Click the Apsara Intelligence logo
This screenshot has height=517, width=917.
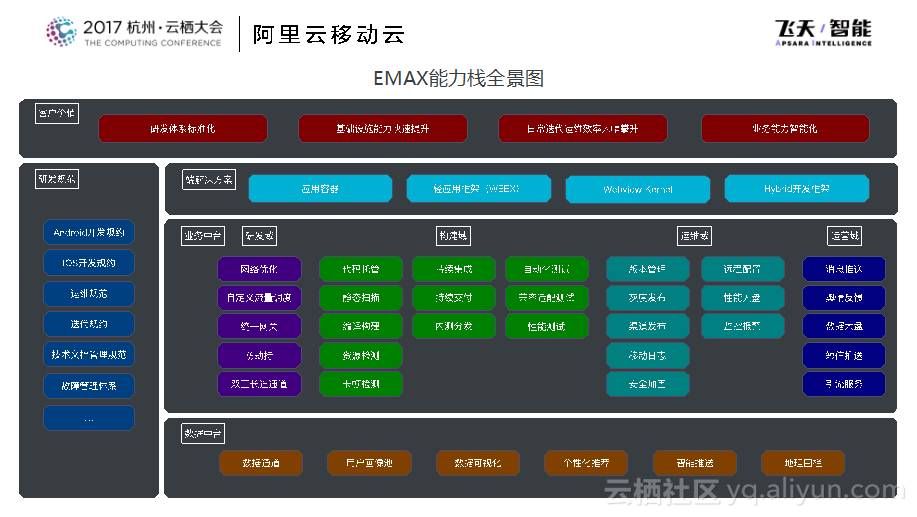(823, 32)
